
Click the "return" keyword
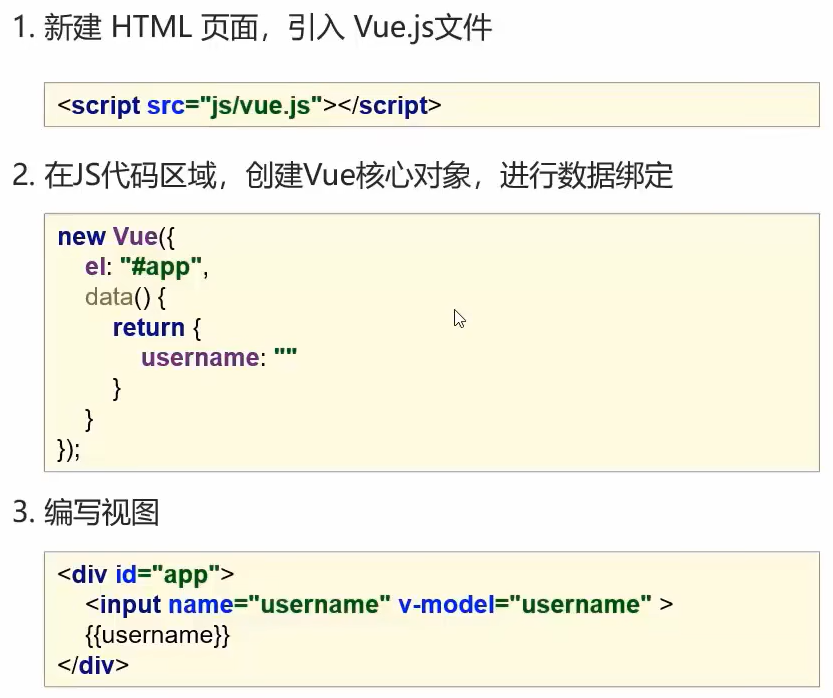[x=148, y=328]
